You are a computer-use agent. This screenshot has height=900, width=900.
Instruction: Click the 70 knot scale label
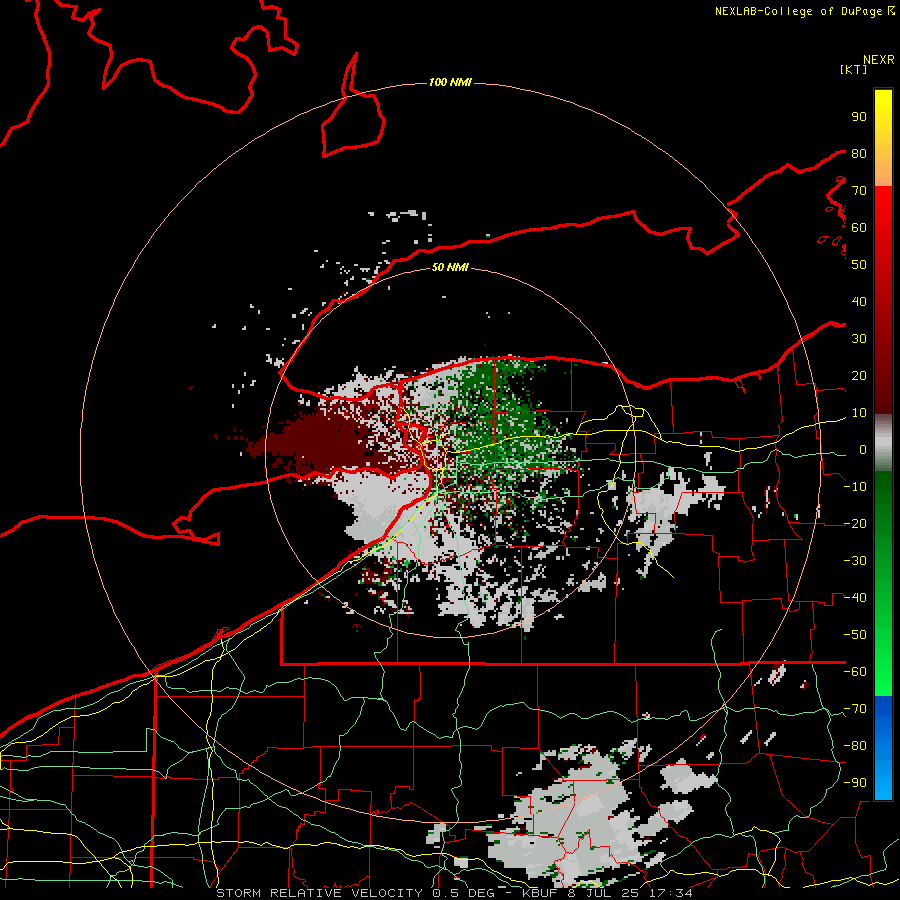click(859, 191)
